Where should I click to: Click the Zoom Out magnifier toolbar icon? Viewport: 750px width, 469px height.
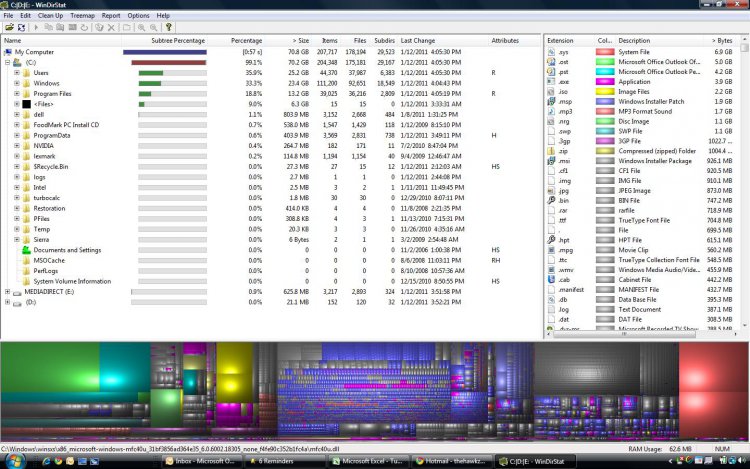coord(154,28)
